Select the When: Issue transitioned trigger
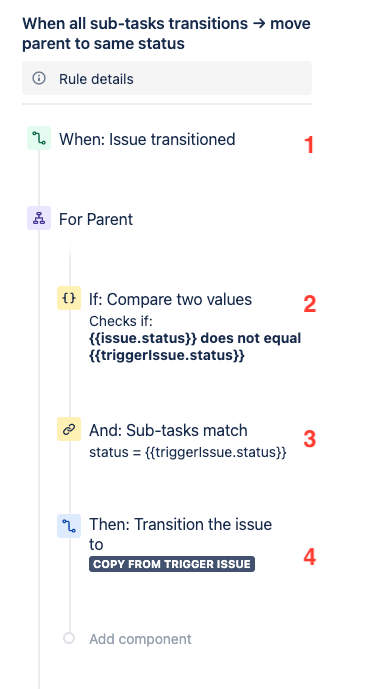This screenshot has width=376, height=689. [147, 139]
